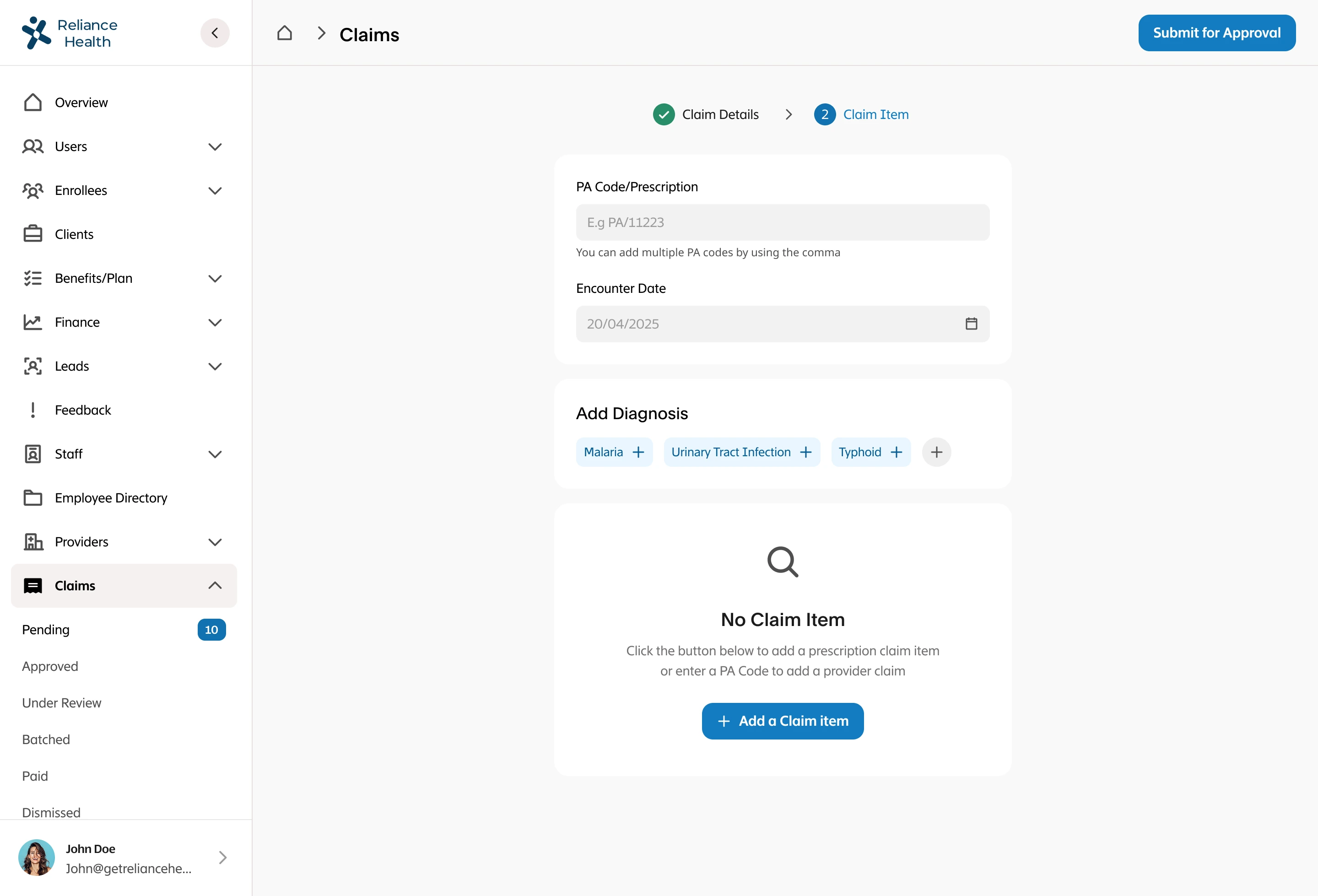Click the home breadcrumb icon
The width and height of the screenshot is (1318, 896).
(284, 33)
